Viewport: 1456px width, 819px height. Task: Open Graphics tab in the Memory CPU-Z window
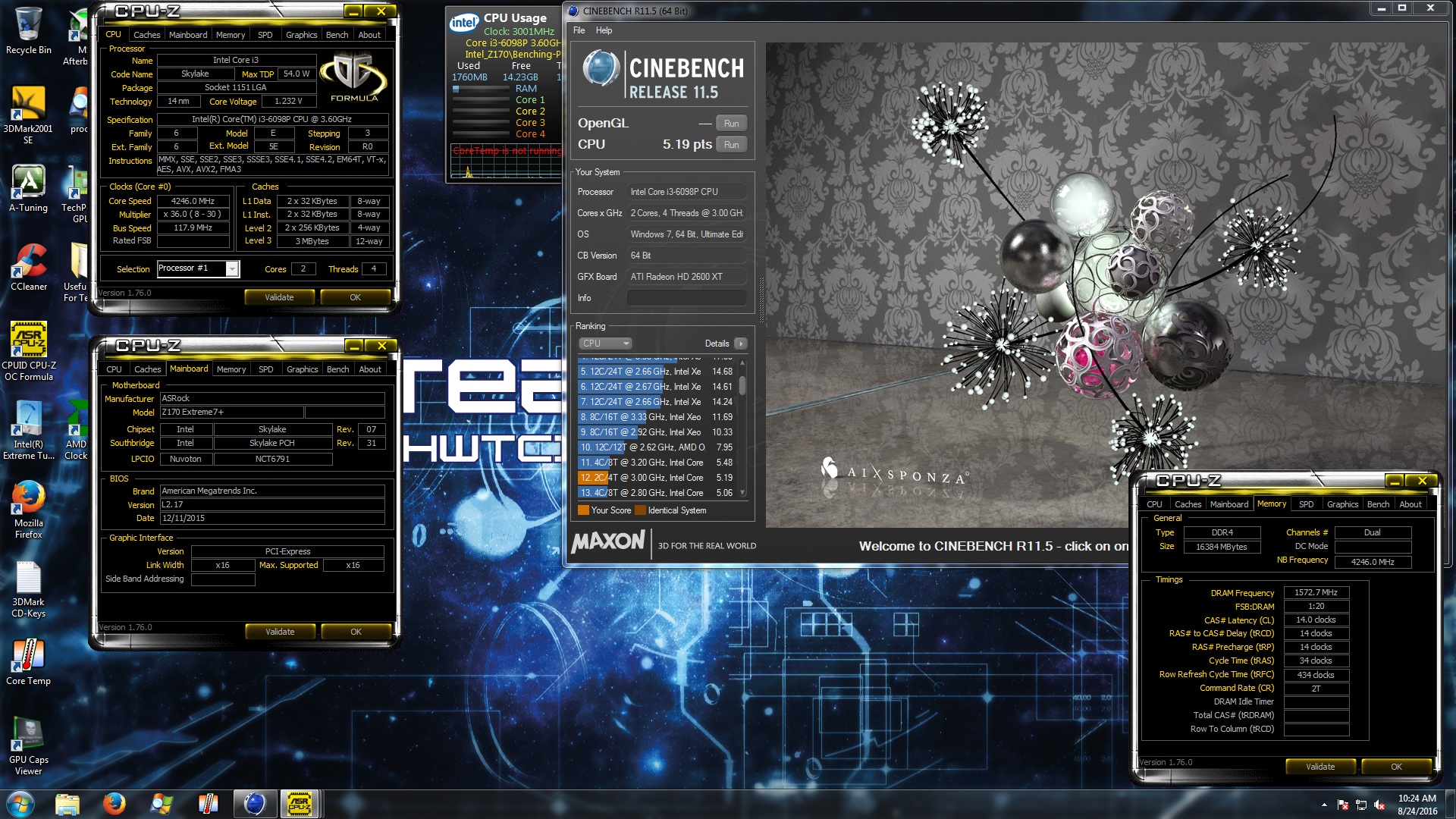point(1342,504)
